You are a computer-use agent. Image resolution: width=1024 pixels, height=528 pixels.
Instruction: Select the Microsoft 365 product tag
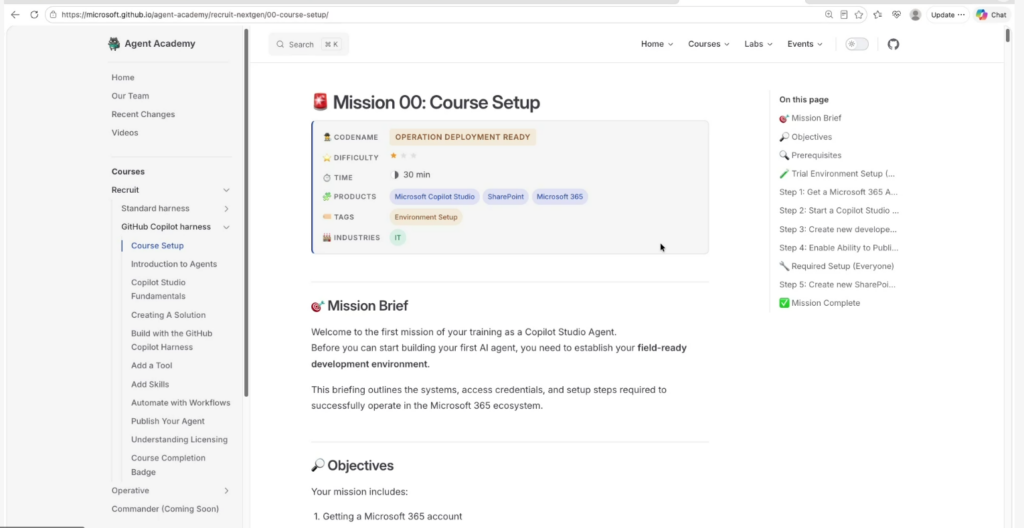[x=560, y=197]
